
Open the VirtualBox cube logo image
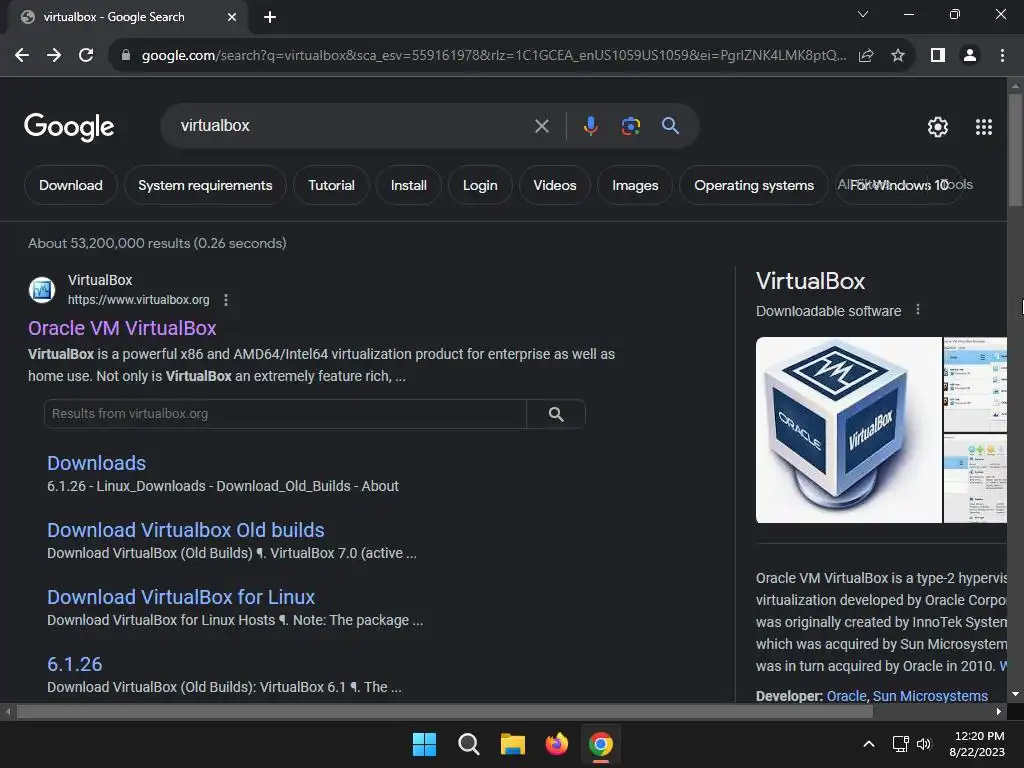(x=848, y=430)
